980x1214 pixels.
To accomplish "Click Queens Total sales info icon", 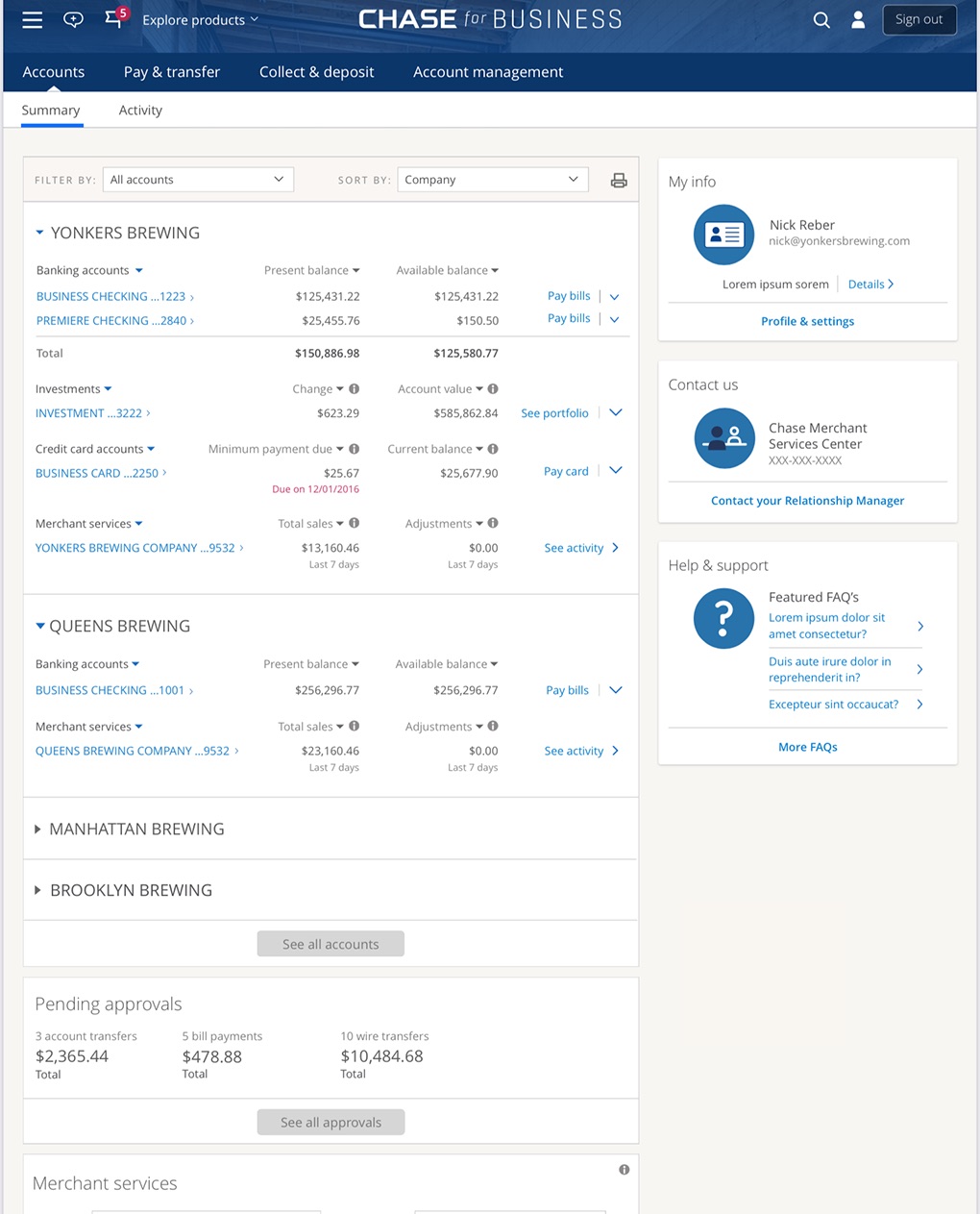I will tap(354, 726).
